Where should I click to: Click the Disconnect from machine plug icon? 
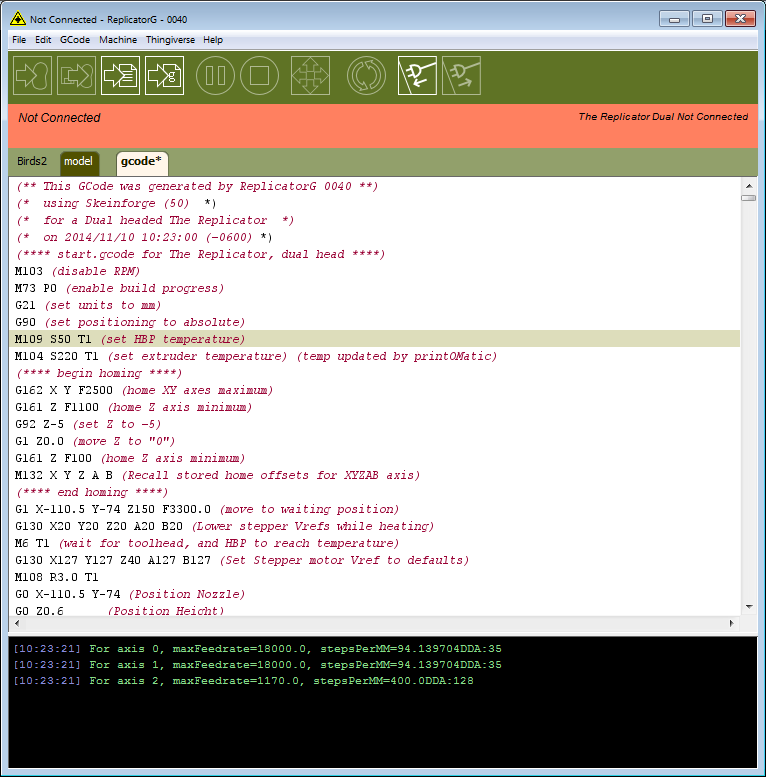[461, 75]
